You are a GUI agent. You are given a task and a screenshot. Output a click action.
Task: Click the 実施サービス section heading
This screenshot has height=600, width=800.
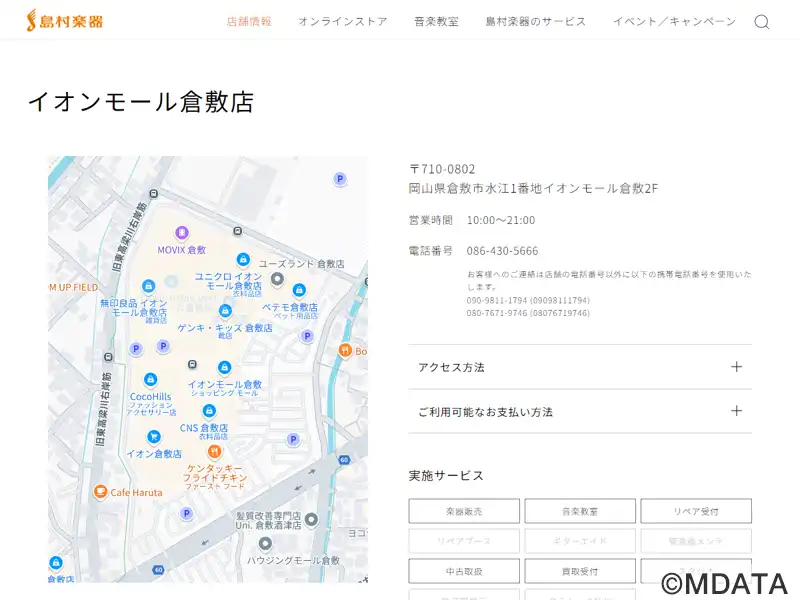pyautogui.click(x=446, y=476)
